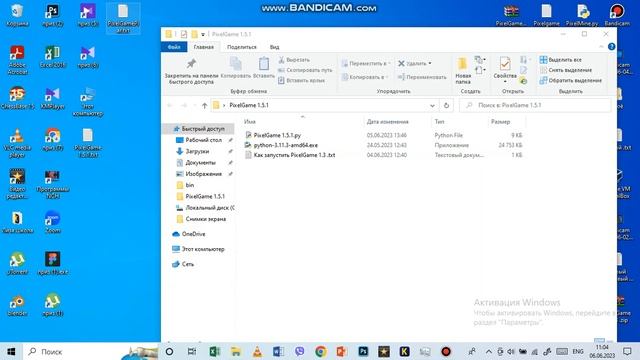Switch to the View (Вид) tab

coord(274,47)
